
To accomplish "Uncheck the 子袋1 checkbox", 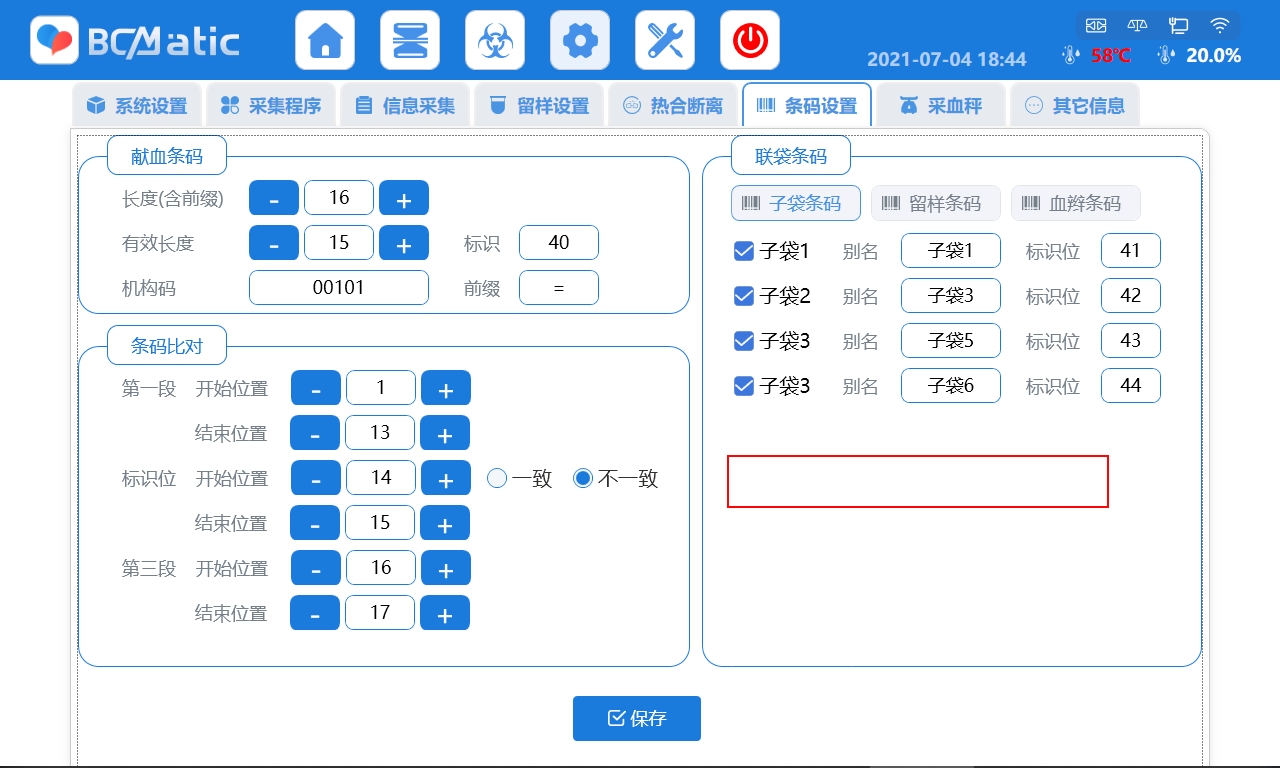I will click(744, 251).
